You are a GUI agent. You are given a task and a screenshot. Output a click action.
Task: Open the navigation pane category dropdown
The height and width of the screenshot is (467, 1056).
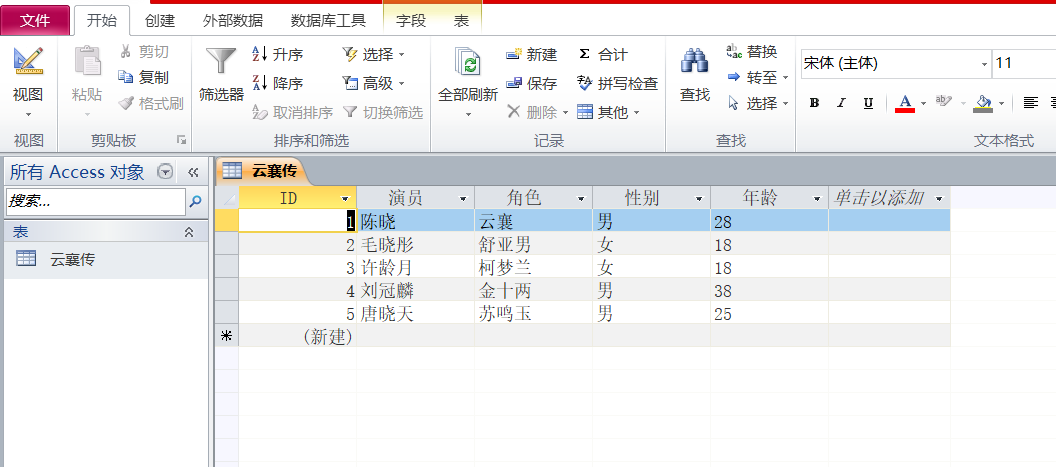tap(165, 172)
